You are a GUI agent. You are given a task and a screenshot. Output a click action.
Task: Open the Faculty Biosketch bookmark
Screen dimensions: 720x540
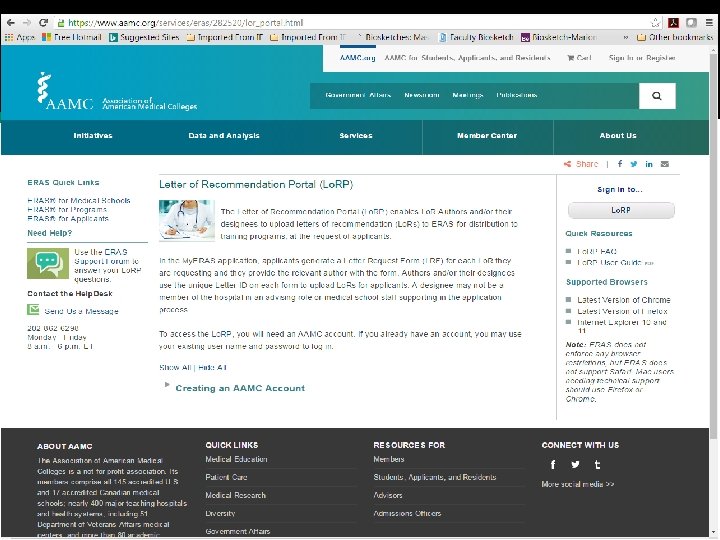(476, 37)
